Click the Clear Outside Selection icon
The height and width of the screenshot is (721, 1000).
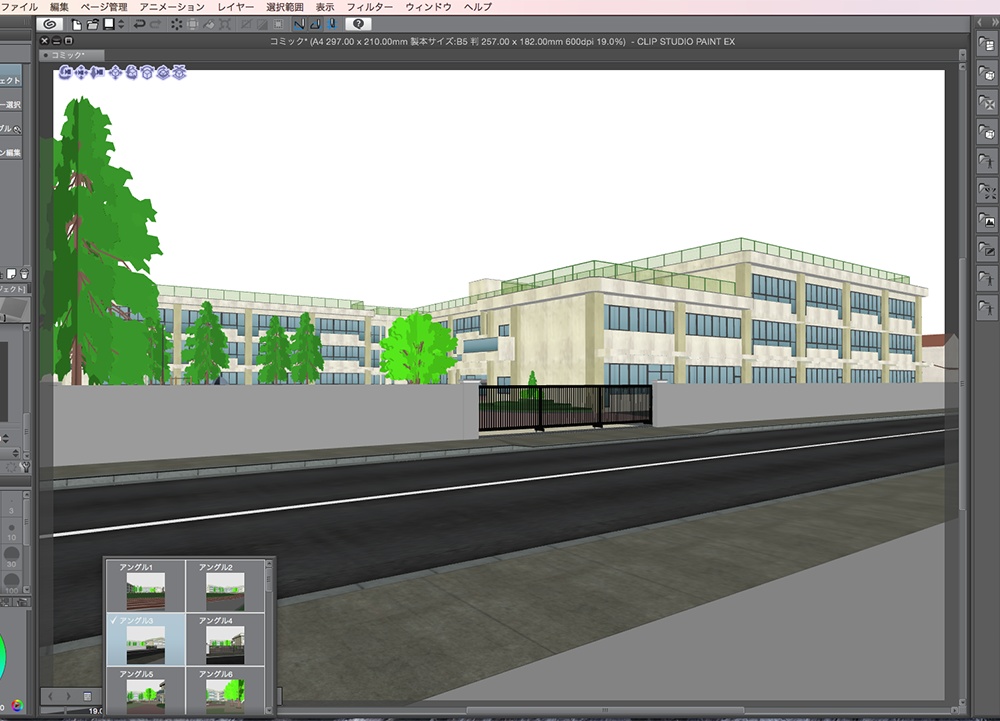[x=192, y=24]
